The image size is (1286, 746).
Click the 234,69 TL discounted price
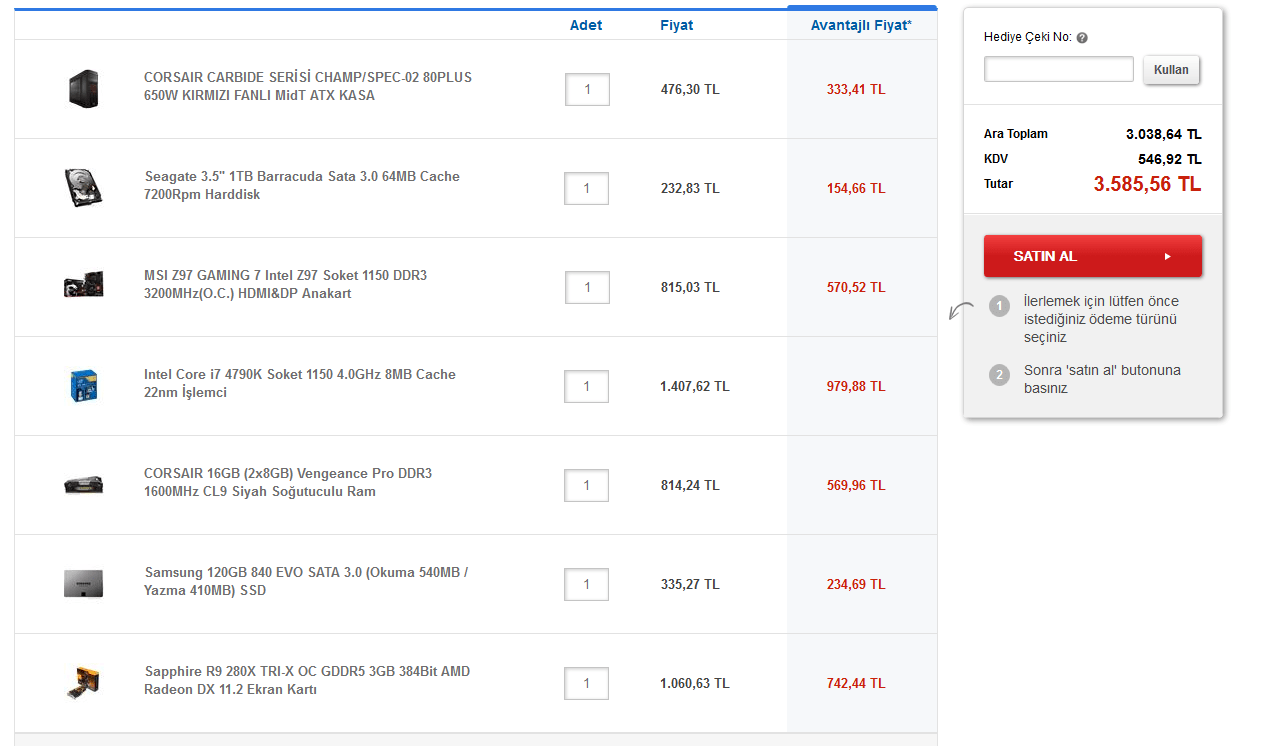856,584
